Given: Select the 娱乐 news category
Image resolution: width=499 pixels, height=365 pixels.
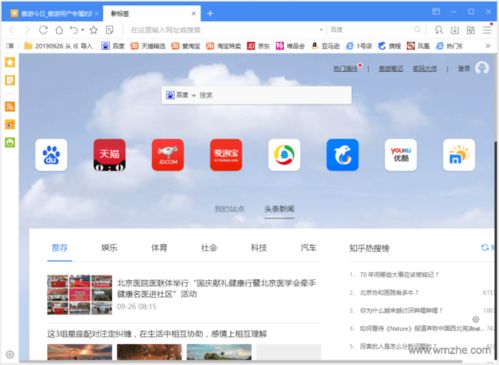Looking at the screenshot, I should pos(109,248).
